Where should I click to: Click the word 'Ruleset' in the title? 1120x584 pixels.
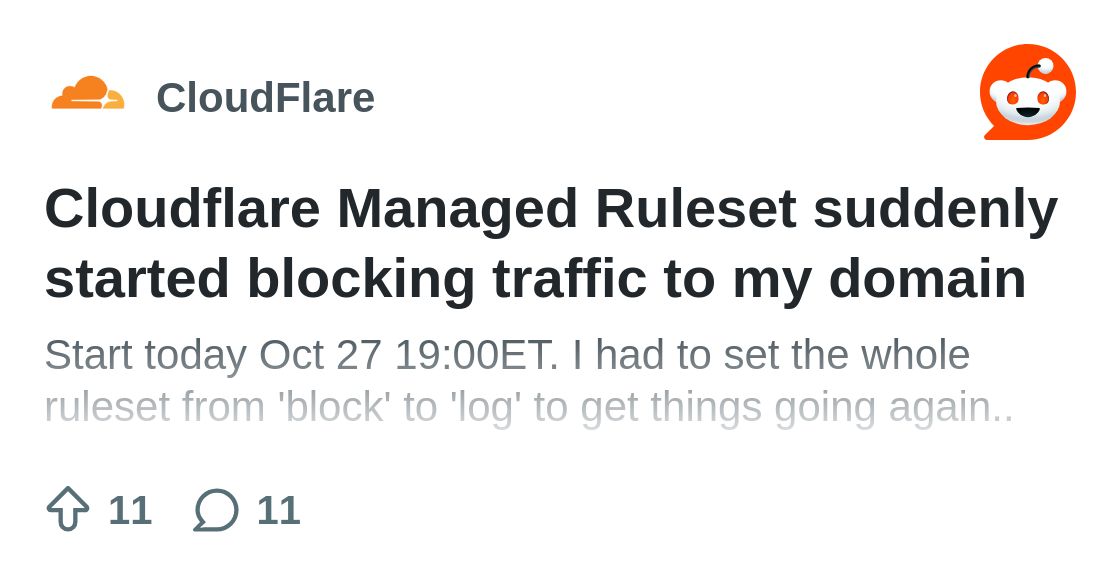[x=695, y=208]
